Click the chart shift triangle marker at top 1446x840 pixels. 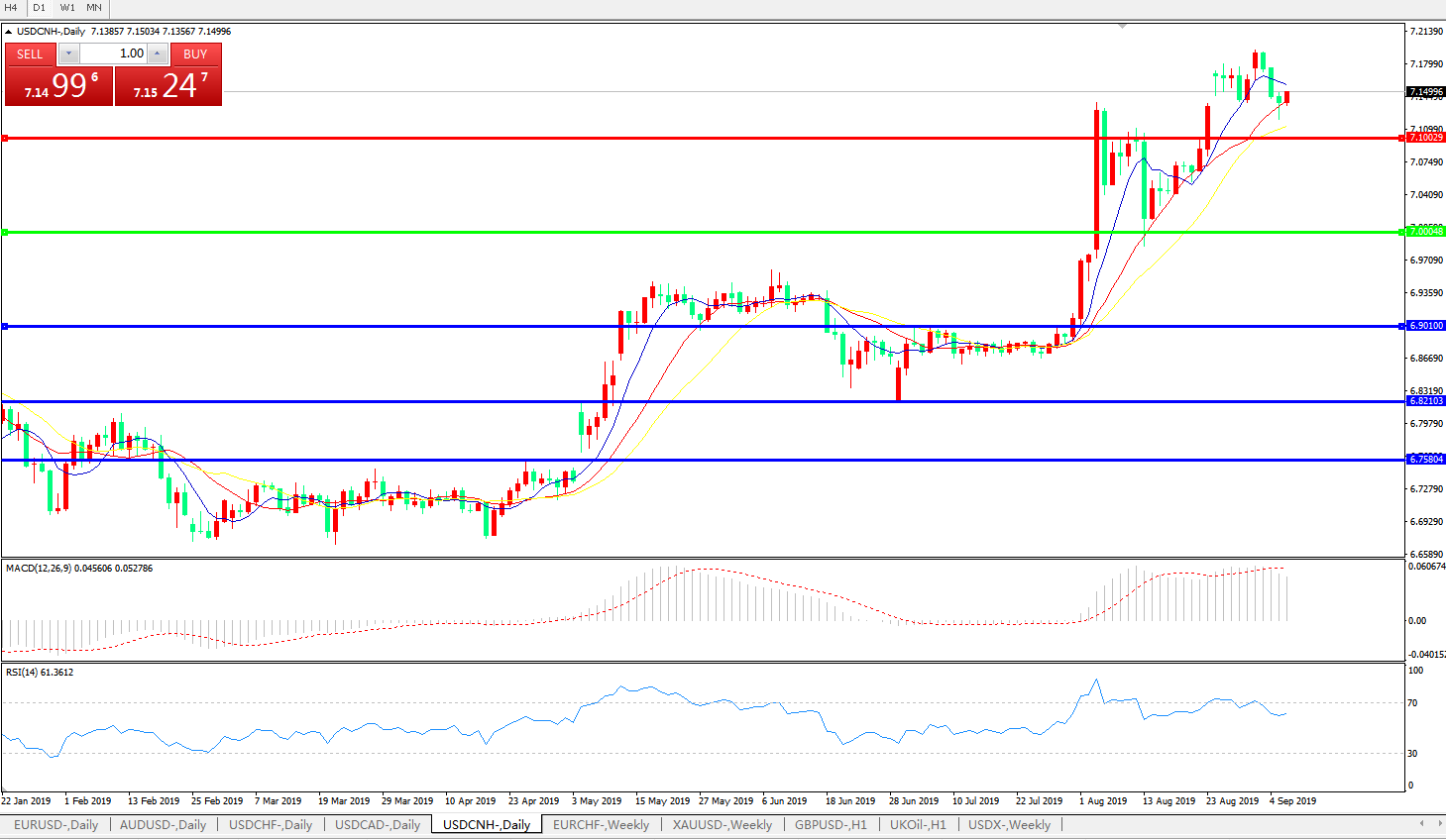1122,27
